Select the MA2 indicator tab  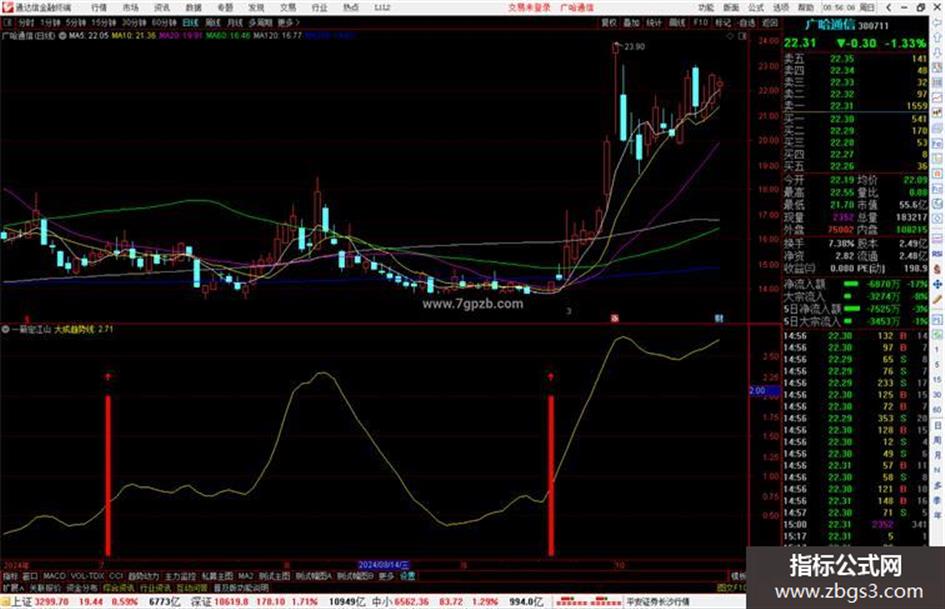pos(245,576)
